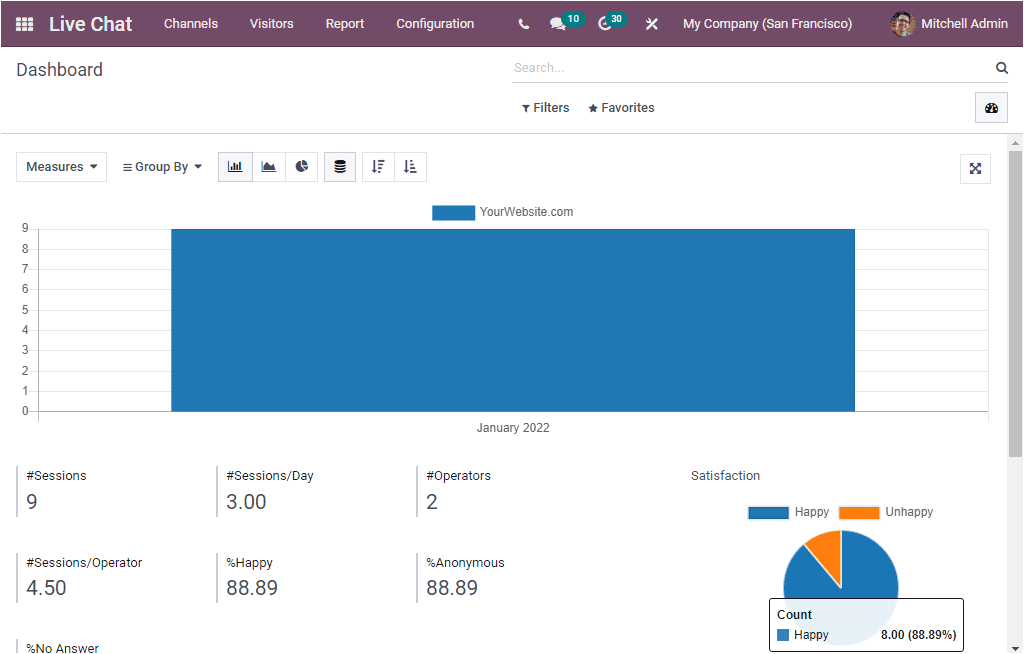The height and width of the screenshot is (654, 1024).
Task: Click the dashboard view switcher icon
Action: 991,107
